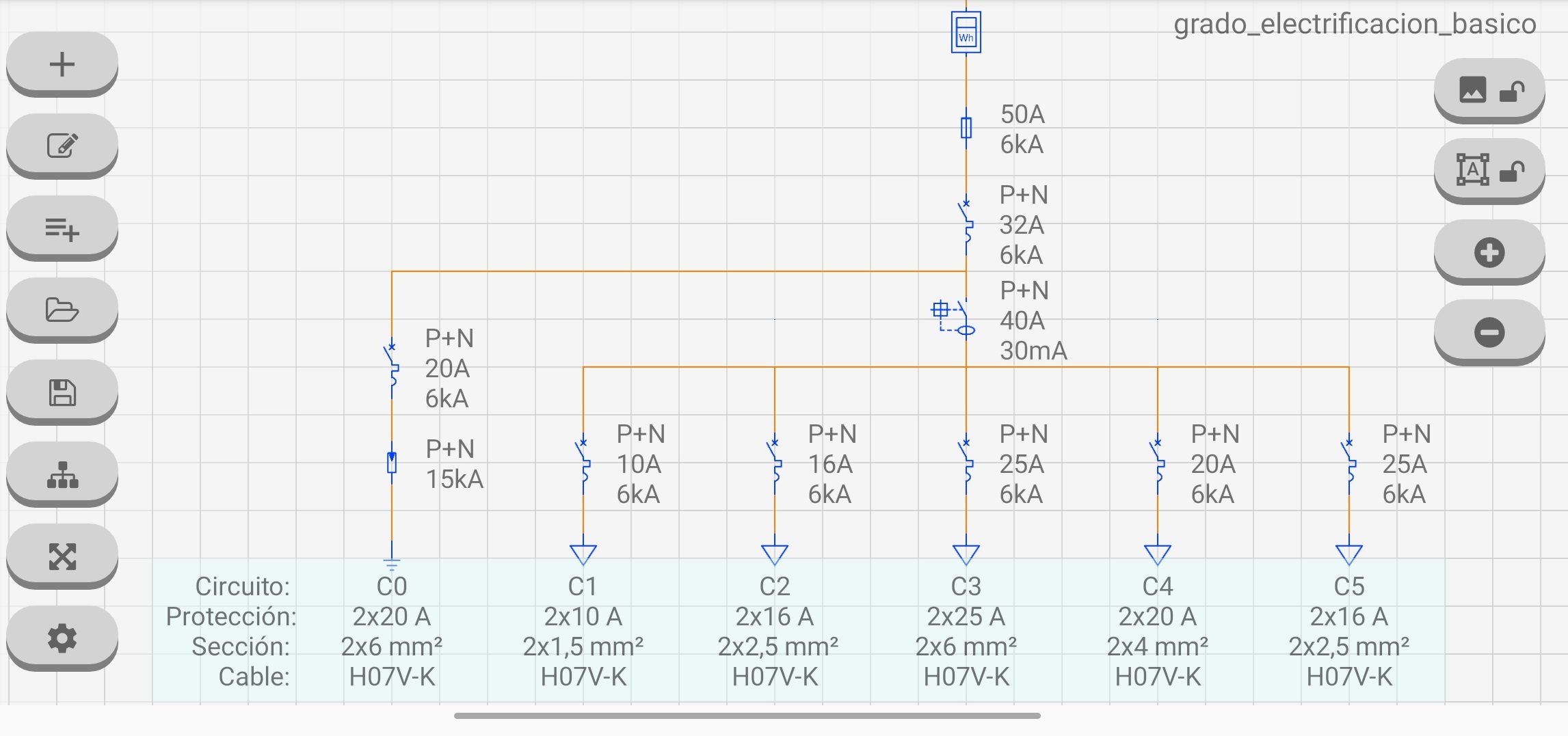Open the hierarchy tree view
1568x736 pixels.
61,473
